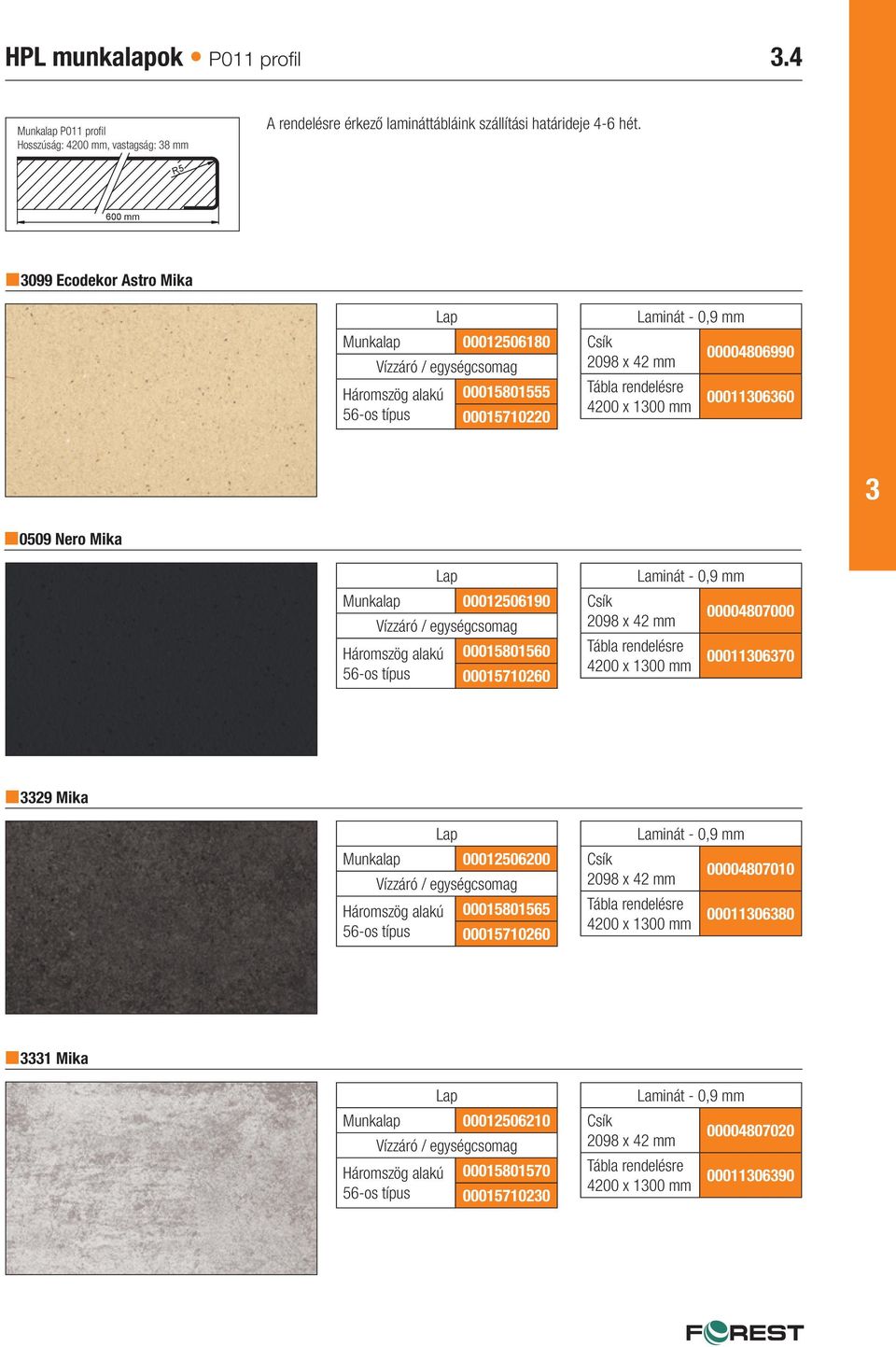Click the Forest logo at the page bottom
Viewport: 896px width, 1347px height.
pos(745,1332)
